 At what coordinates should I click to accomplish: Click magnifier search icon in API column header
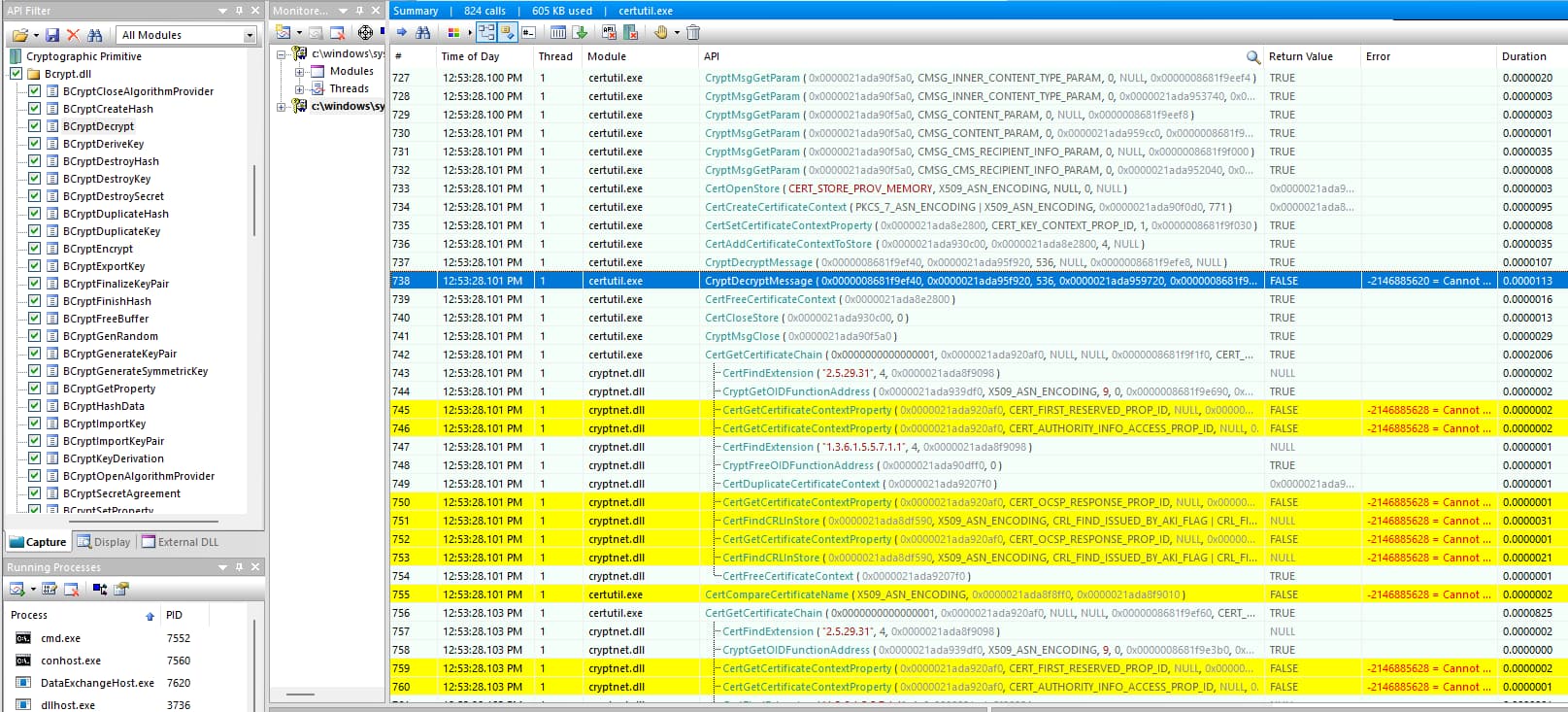1252,57
